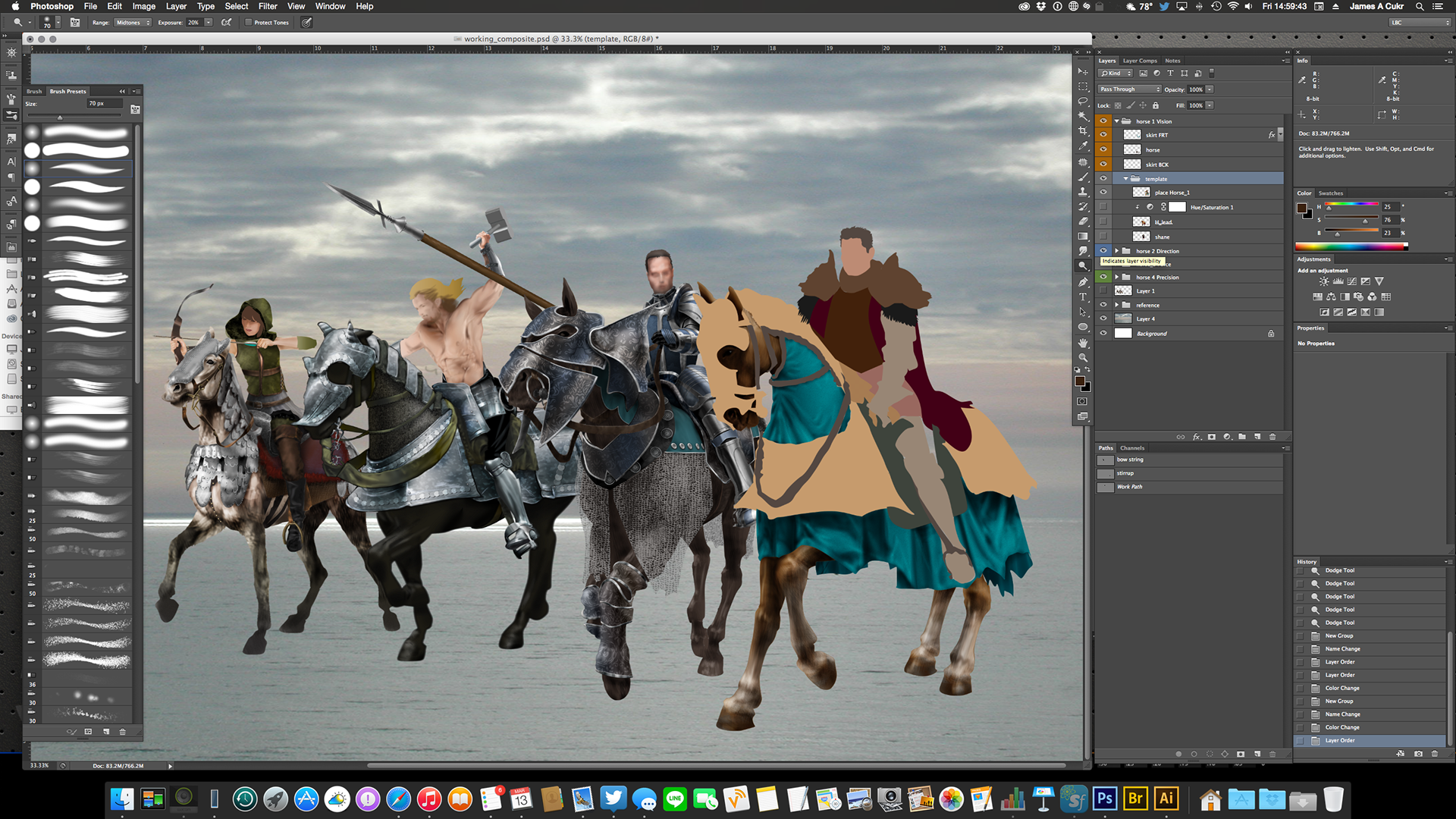Switch to the Channels tab
This screenshot has width=1456, height=819.
(1132, 448)
